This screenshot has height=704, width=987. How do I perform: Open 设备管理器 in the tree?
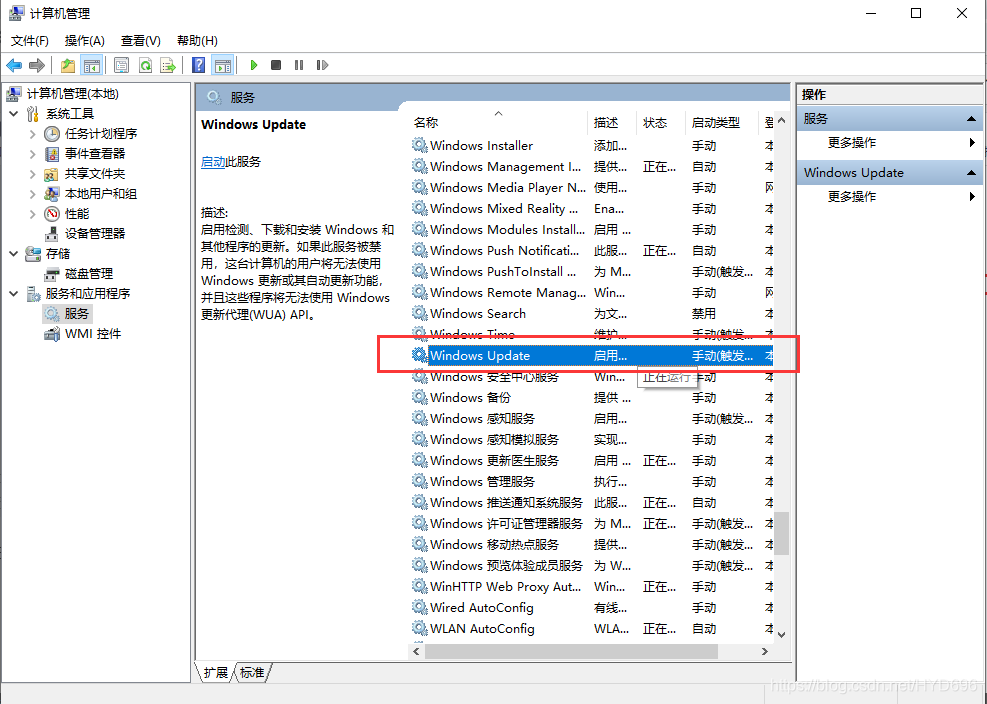tap(95, 234)
